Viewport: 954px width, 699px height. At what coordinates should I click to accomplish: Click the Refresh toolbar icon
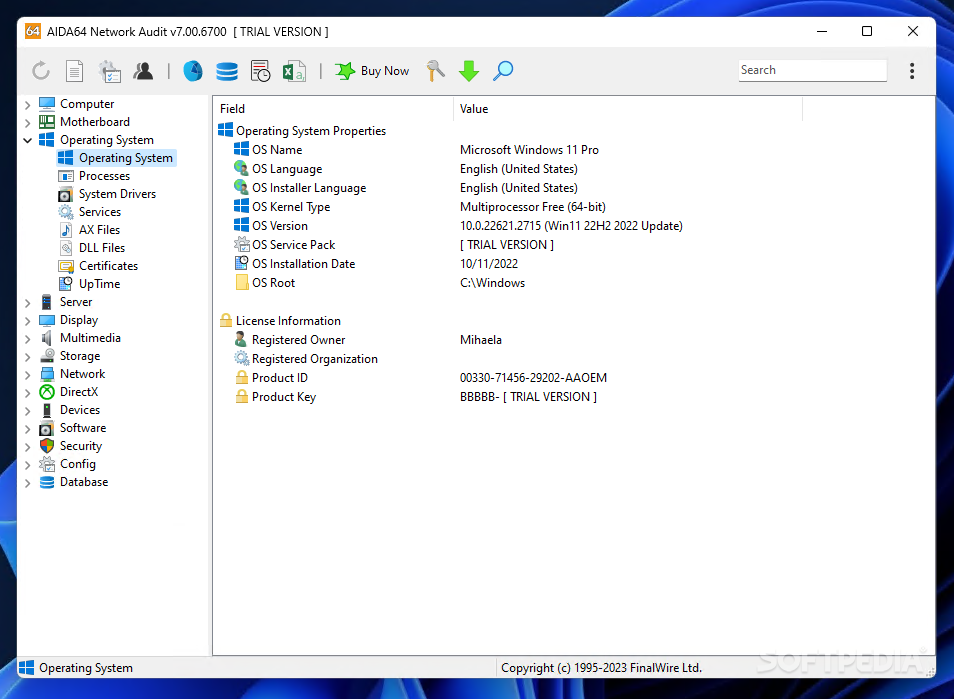point(41,71)
